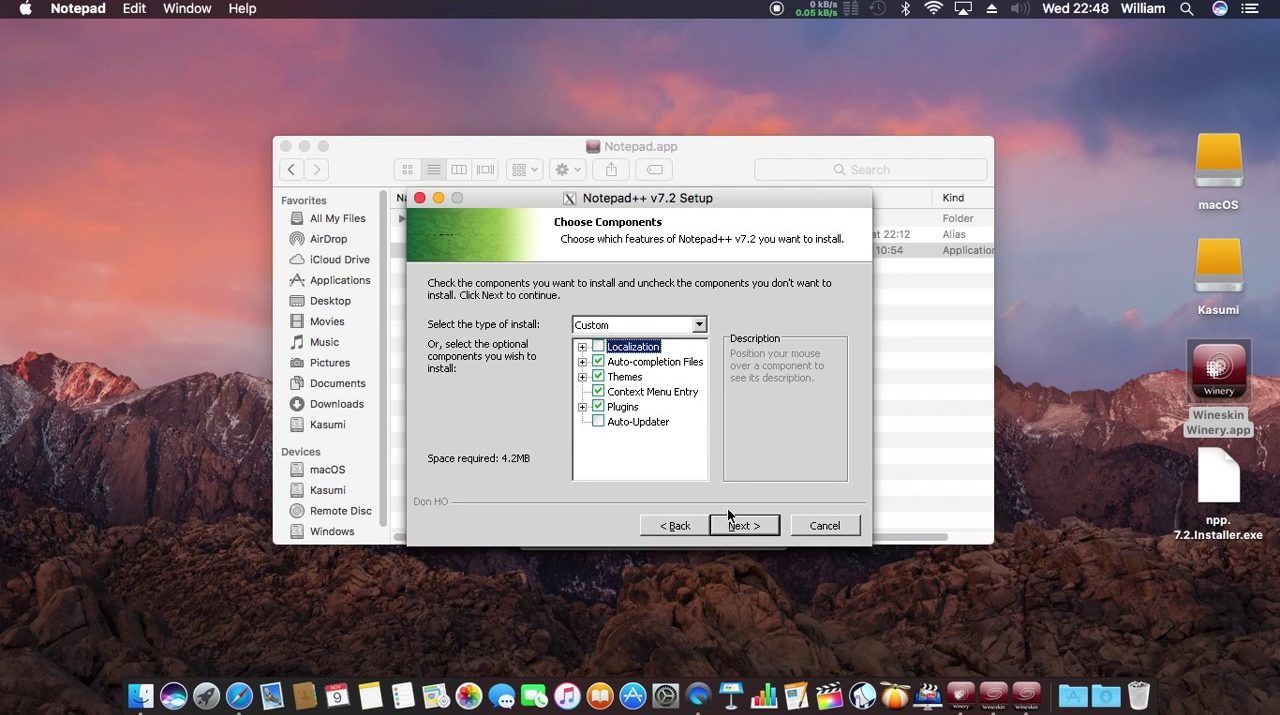Uncheck the Context Menu Entry checkbox
This screenshot has height=715, width=1280.
[x=598, y=392]
